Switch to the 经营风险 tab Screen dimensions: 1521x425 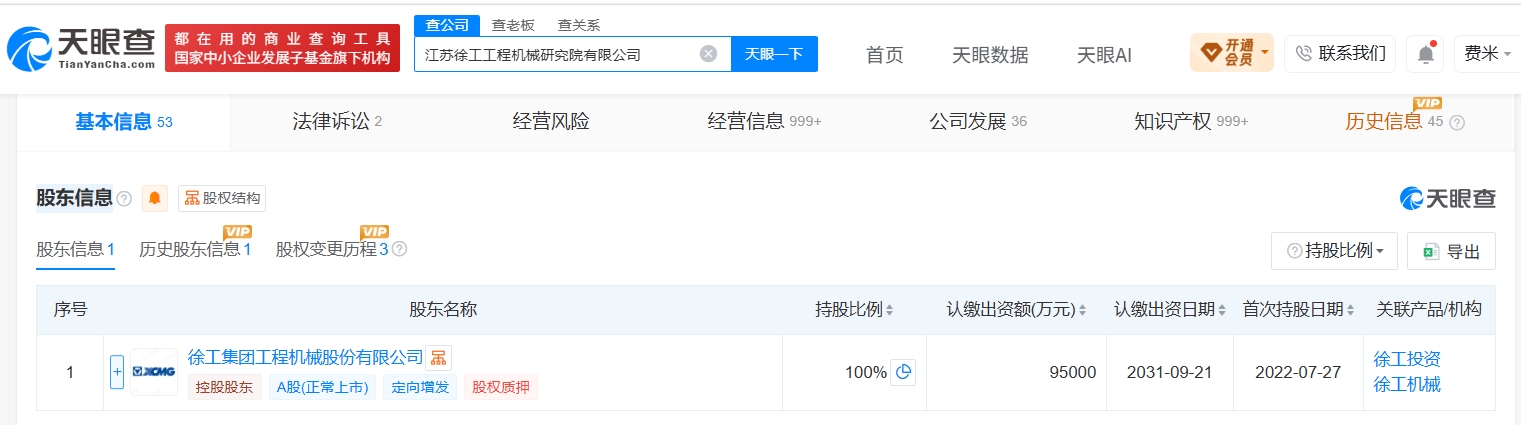(x=551, y=122)
